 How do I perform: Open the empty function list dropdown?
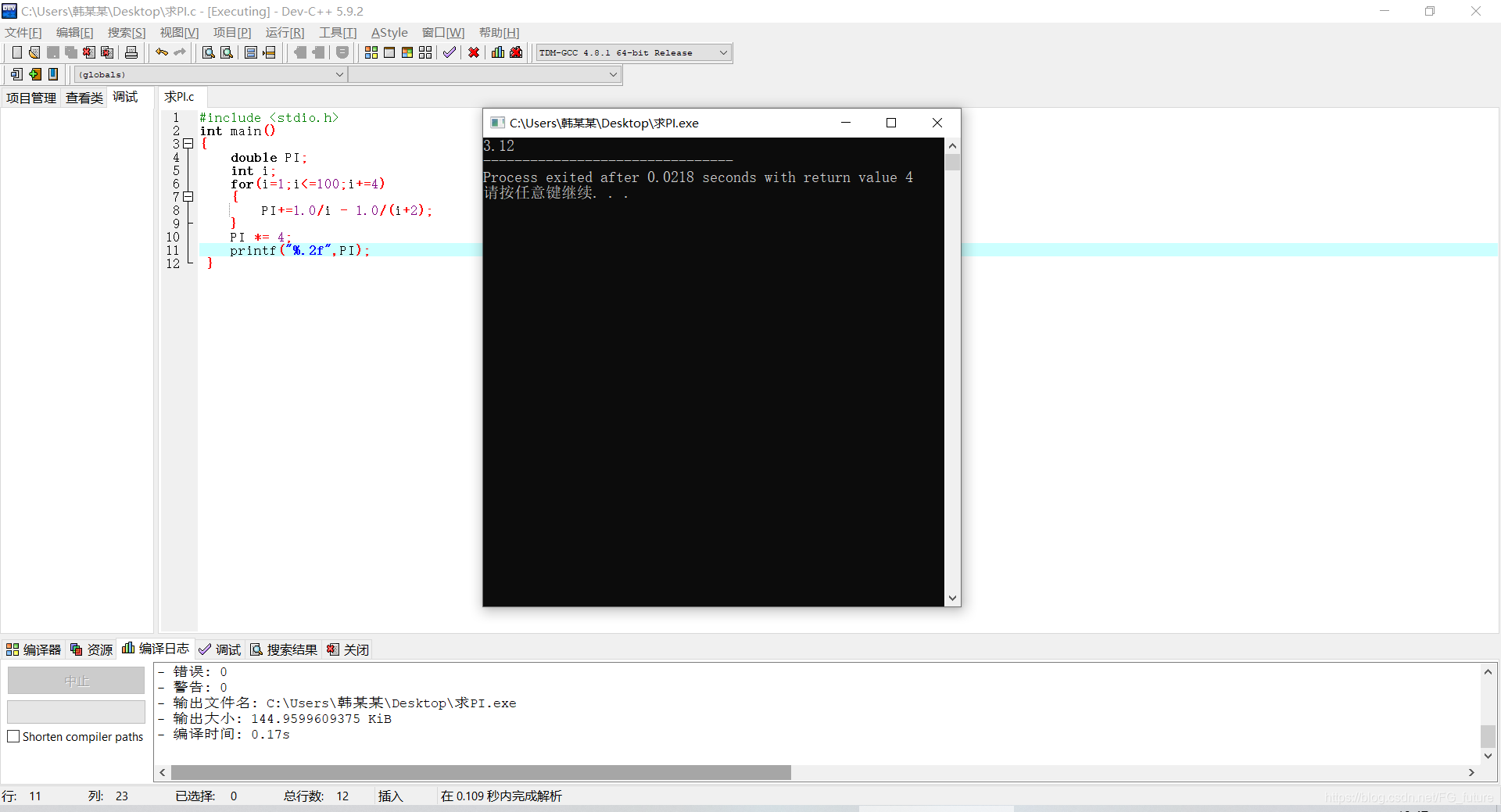(485, 74)
